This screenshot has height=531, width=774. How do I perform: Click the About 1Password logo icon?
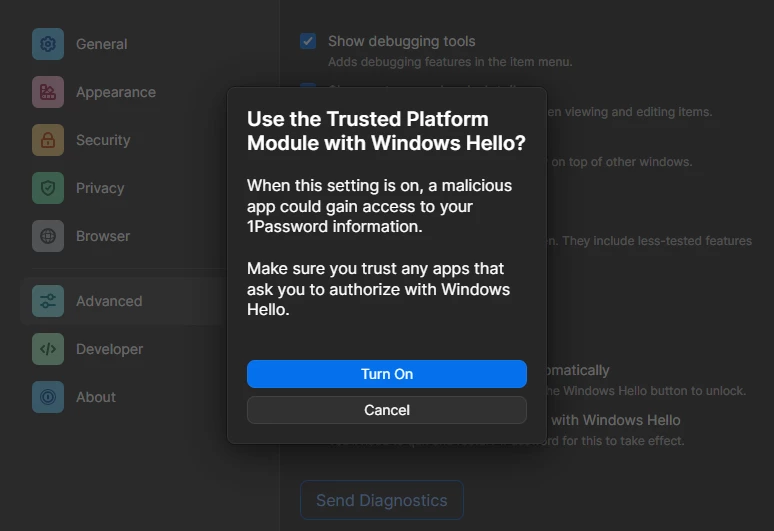pyautogui.click(x=48, y=397)
